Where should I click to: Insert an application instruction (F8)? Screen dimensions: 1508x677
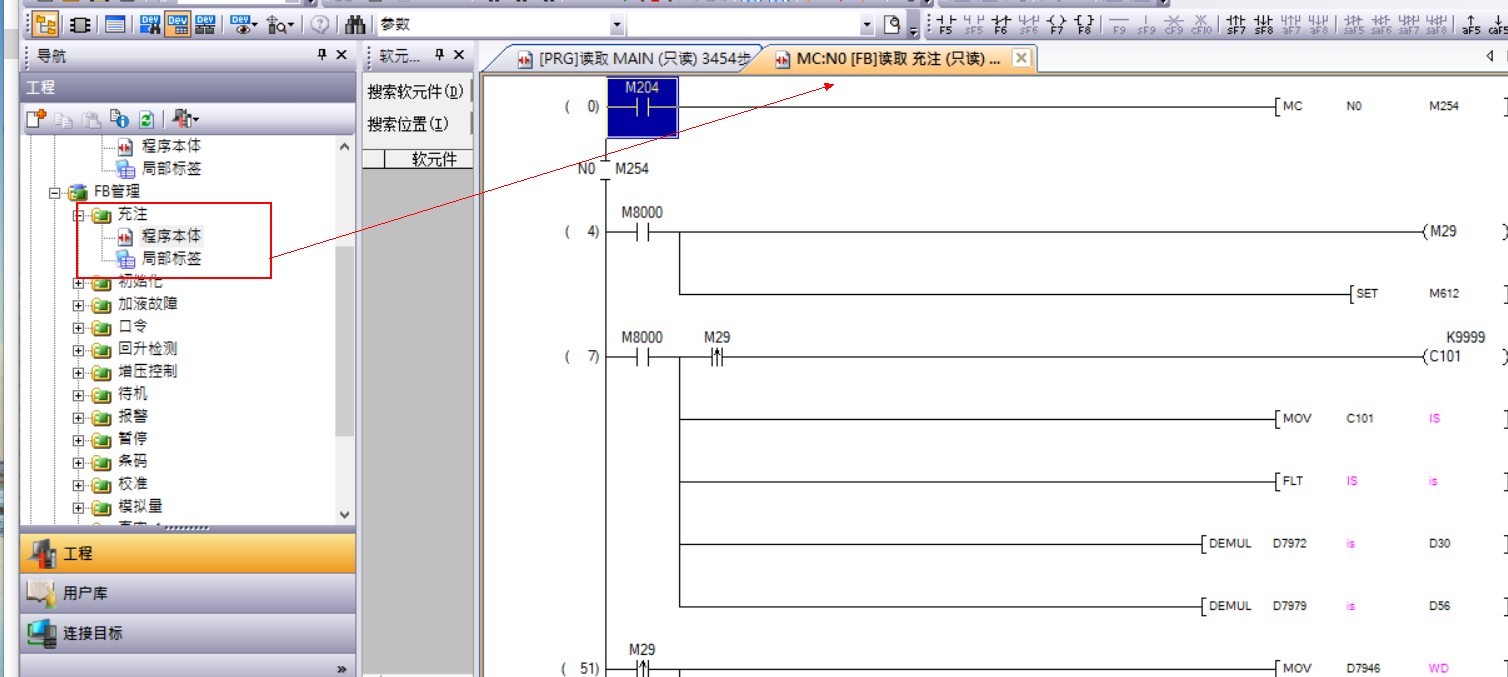1084,25
